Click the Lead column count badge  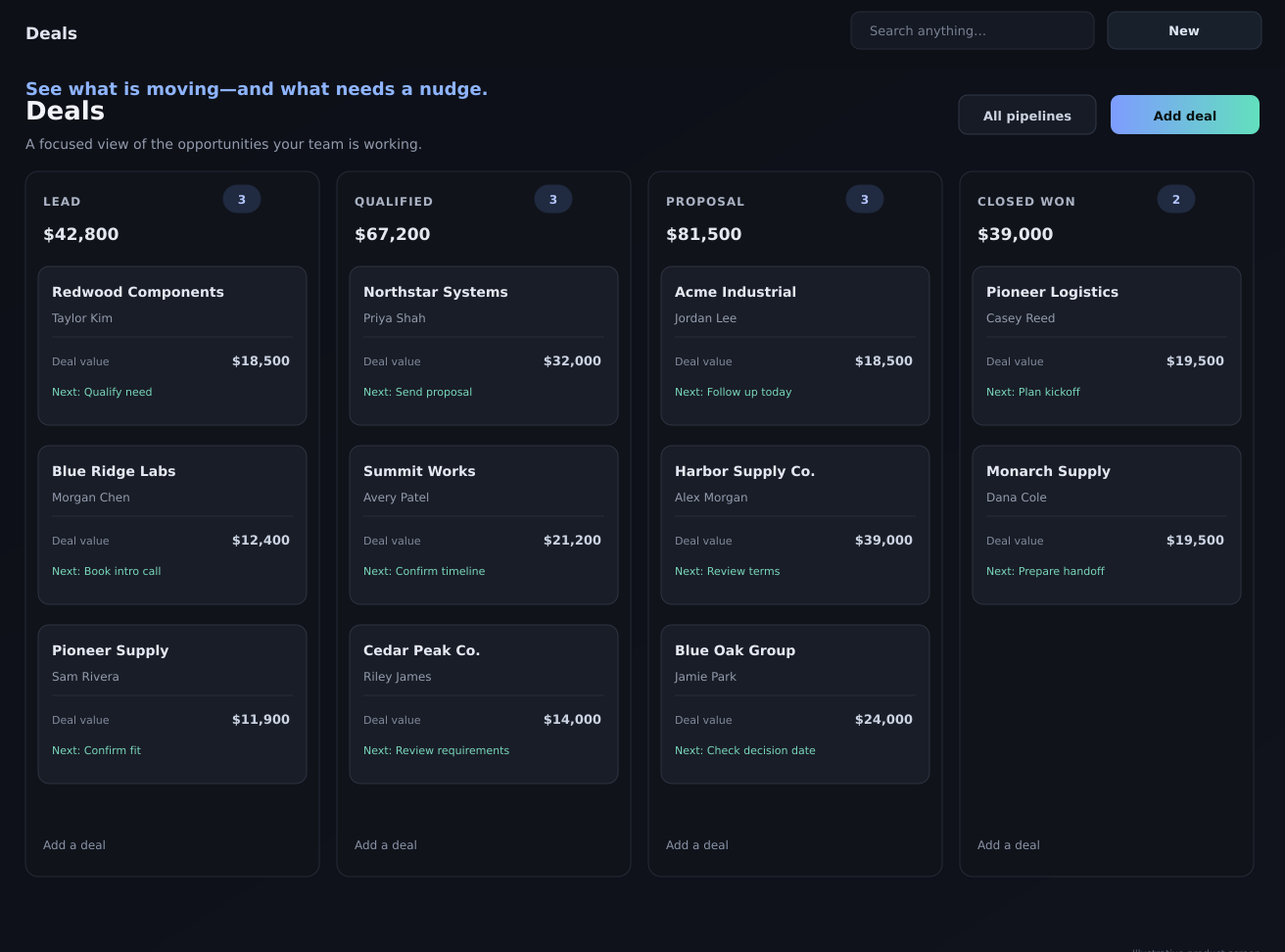pyautogui.click(x=242, y=200)
